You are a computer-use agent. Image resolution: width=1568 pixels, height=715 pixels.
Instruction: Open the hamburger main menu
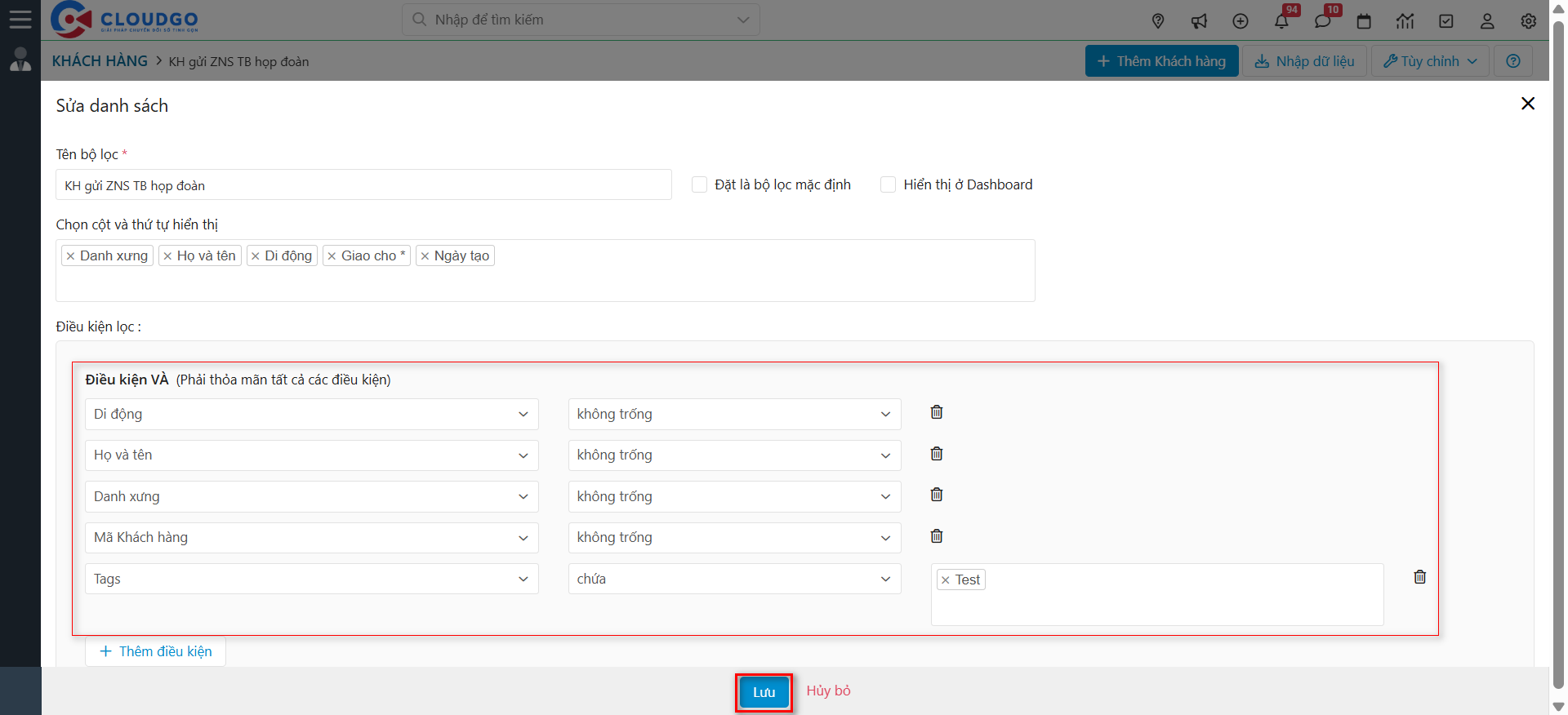(x=20, y=20)
